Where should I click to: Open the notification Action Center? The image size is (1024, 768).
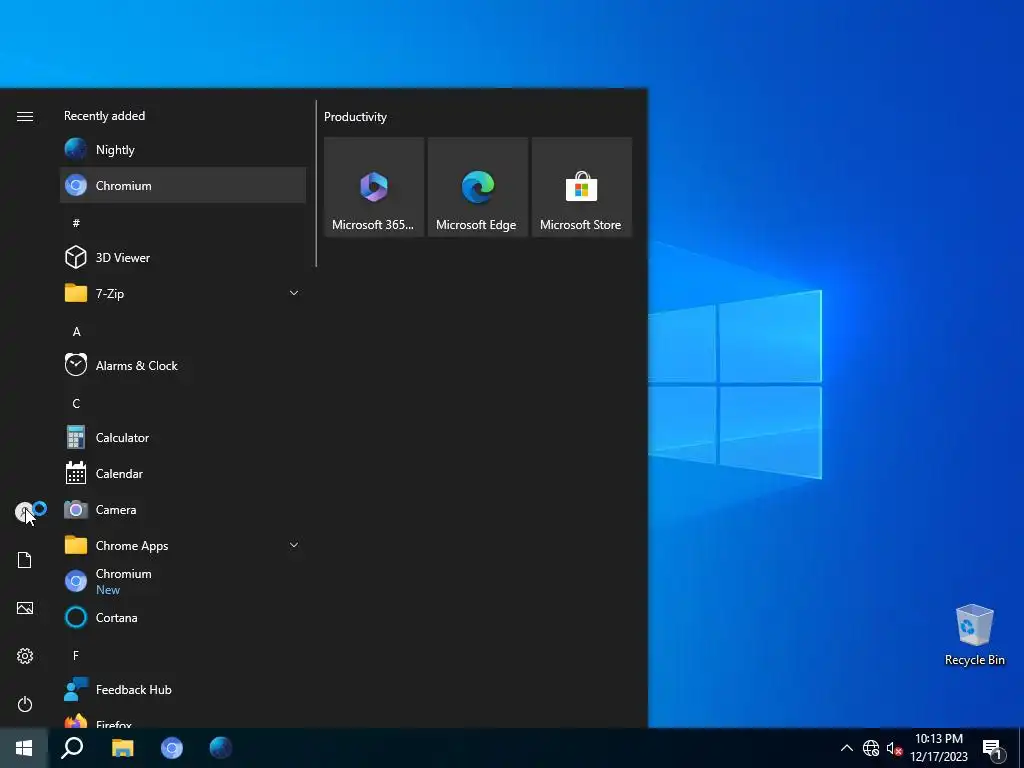992,748
